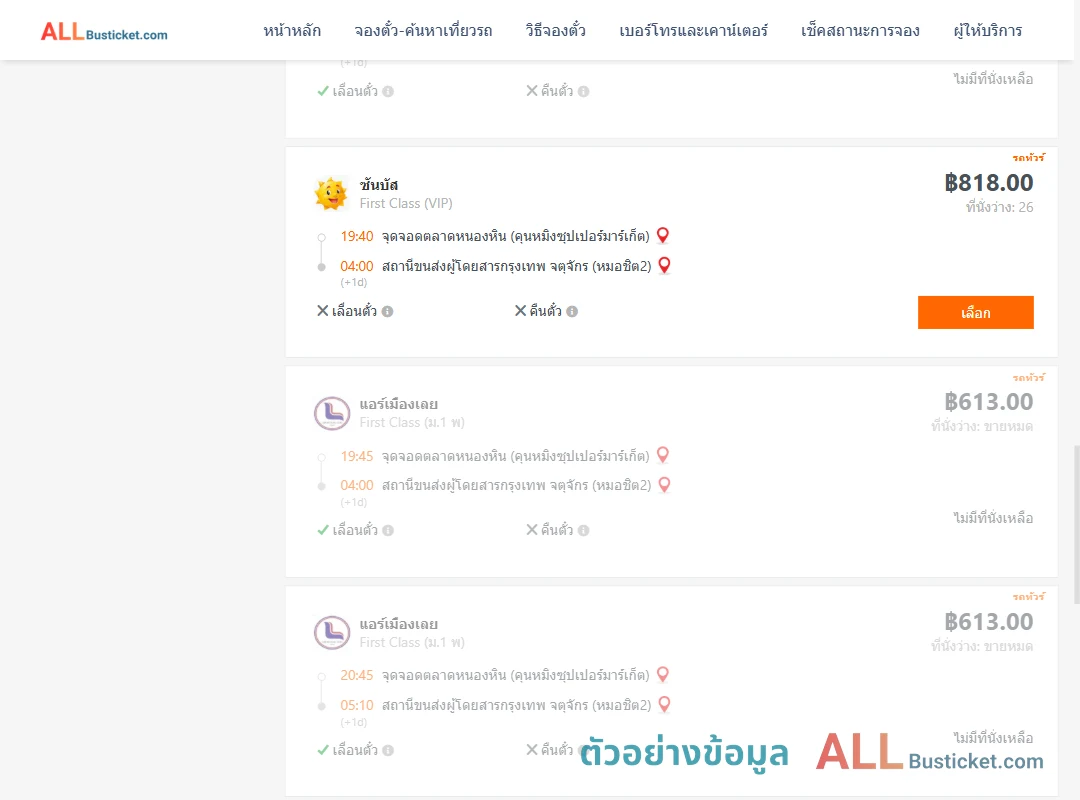The image size is (1080, 800).
Task: Go to จองตั๋ว-ค้นหาเที่ยวรถ menu item
Action: coord(423,31)
